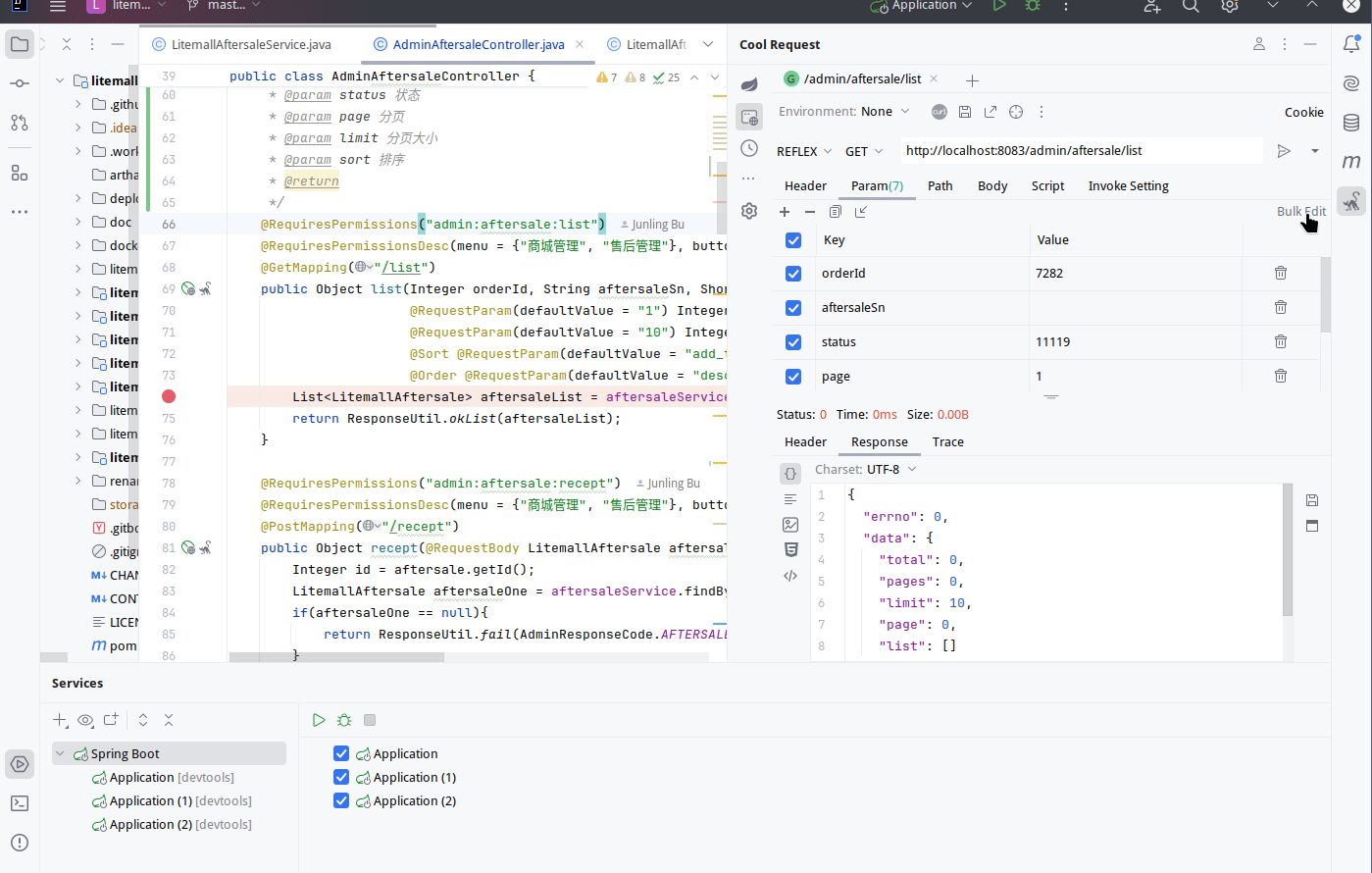
Task: Click the Cookie button
Action: (1303, 112)
